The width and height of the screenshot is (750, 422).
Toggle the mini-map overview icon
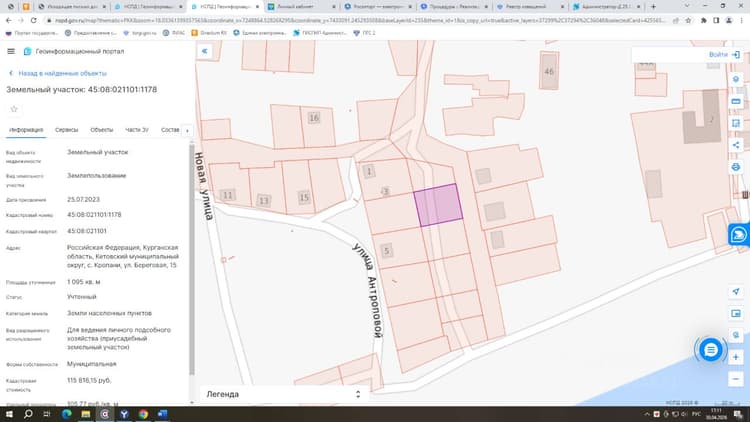[736, 313]
